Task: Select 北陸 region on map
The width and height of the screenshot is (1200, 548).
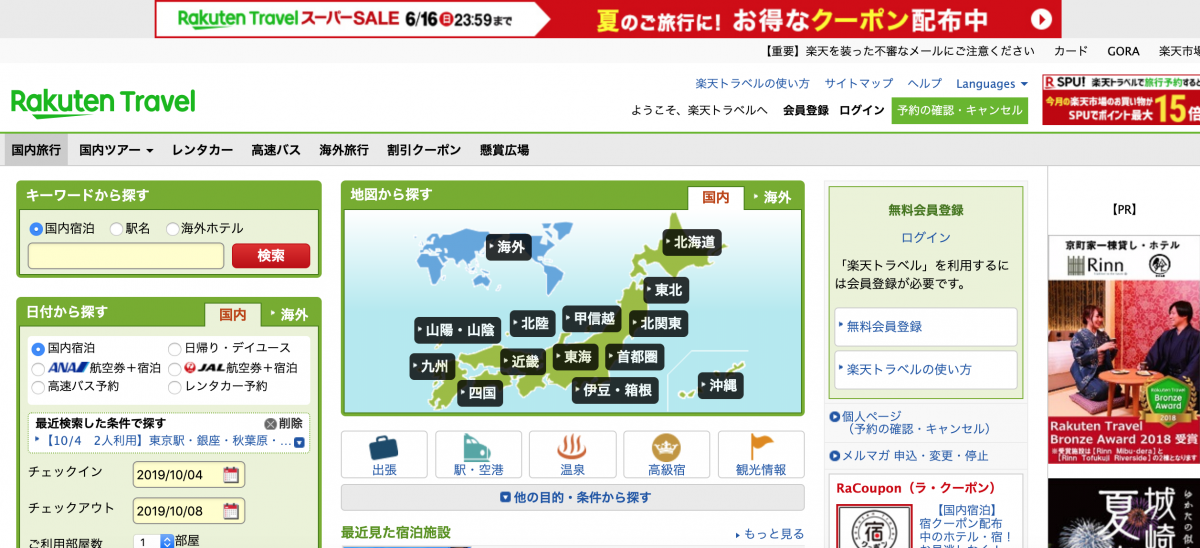Action: click(x=532, y=323)
